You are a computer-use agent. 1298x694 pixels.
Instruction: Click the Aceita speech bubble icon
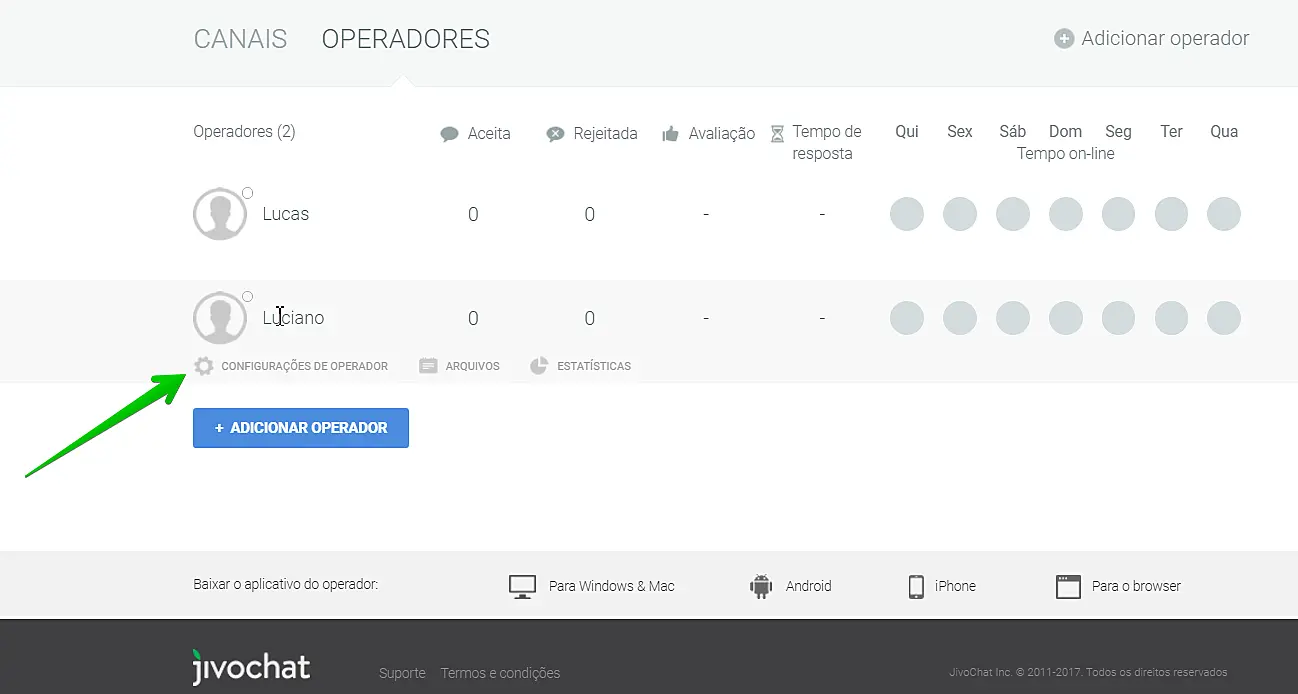447,132
